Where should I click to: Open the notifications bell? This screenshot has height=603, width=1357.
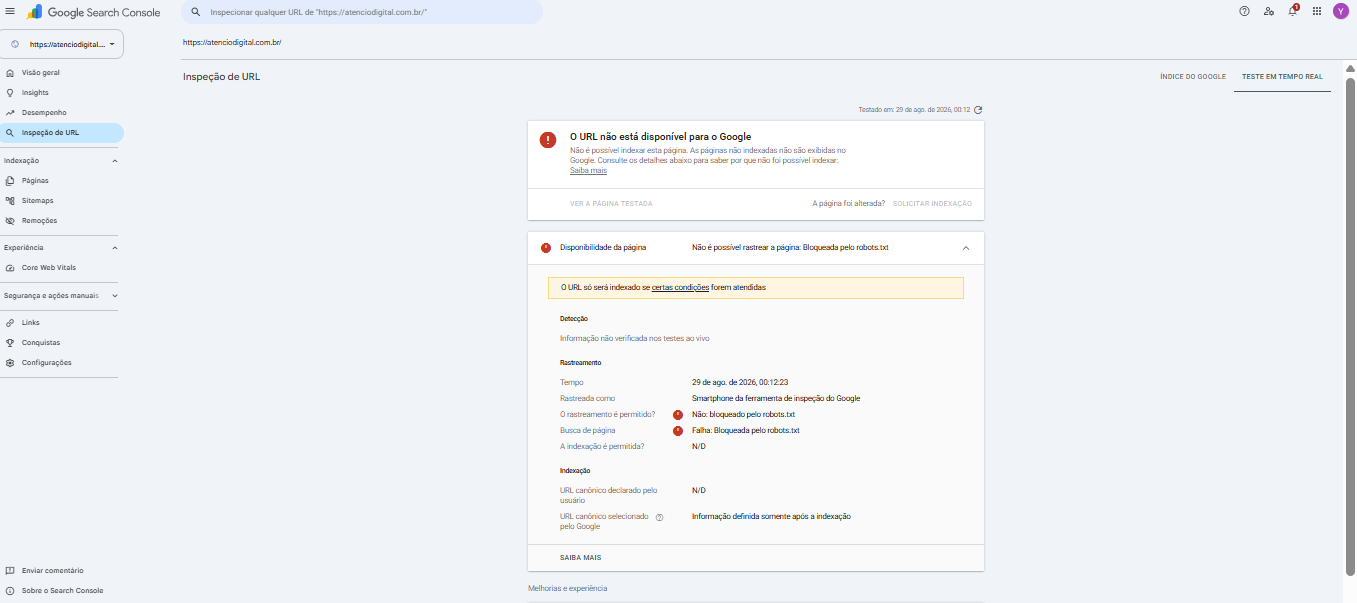(x=1293, y=11)
